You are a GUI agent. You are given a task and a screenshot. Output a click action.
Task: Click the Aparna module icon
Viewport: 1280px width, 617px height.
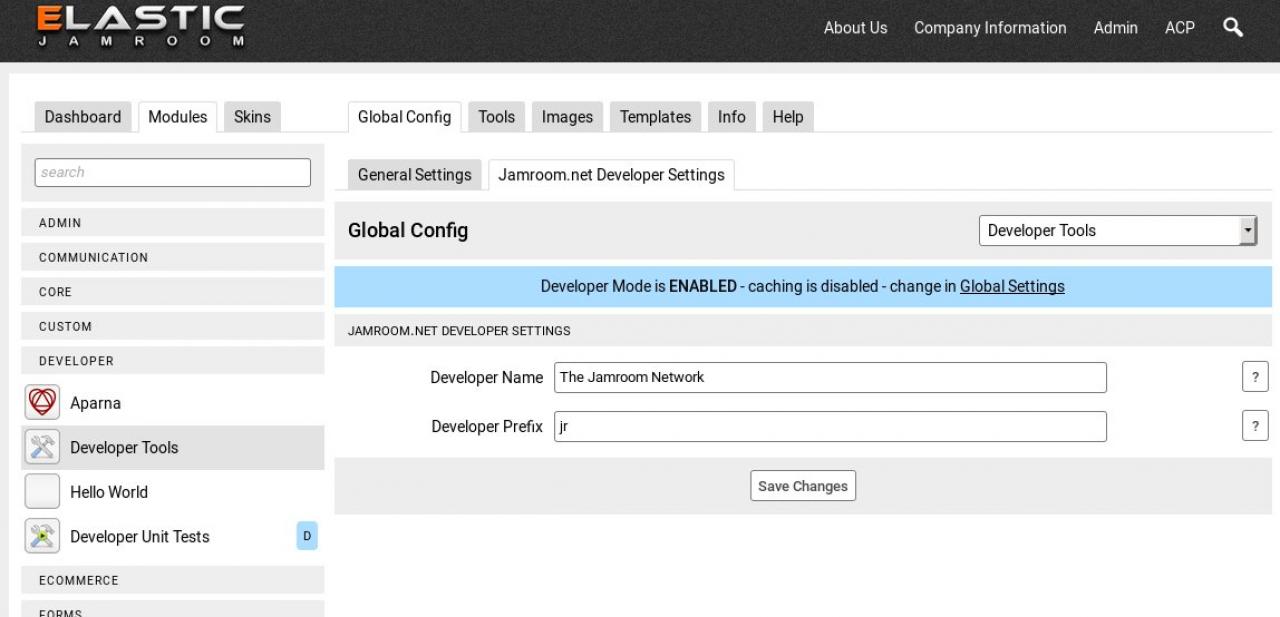(x=42, y=403)
